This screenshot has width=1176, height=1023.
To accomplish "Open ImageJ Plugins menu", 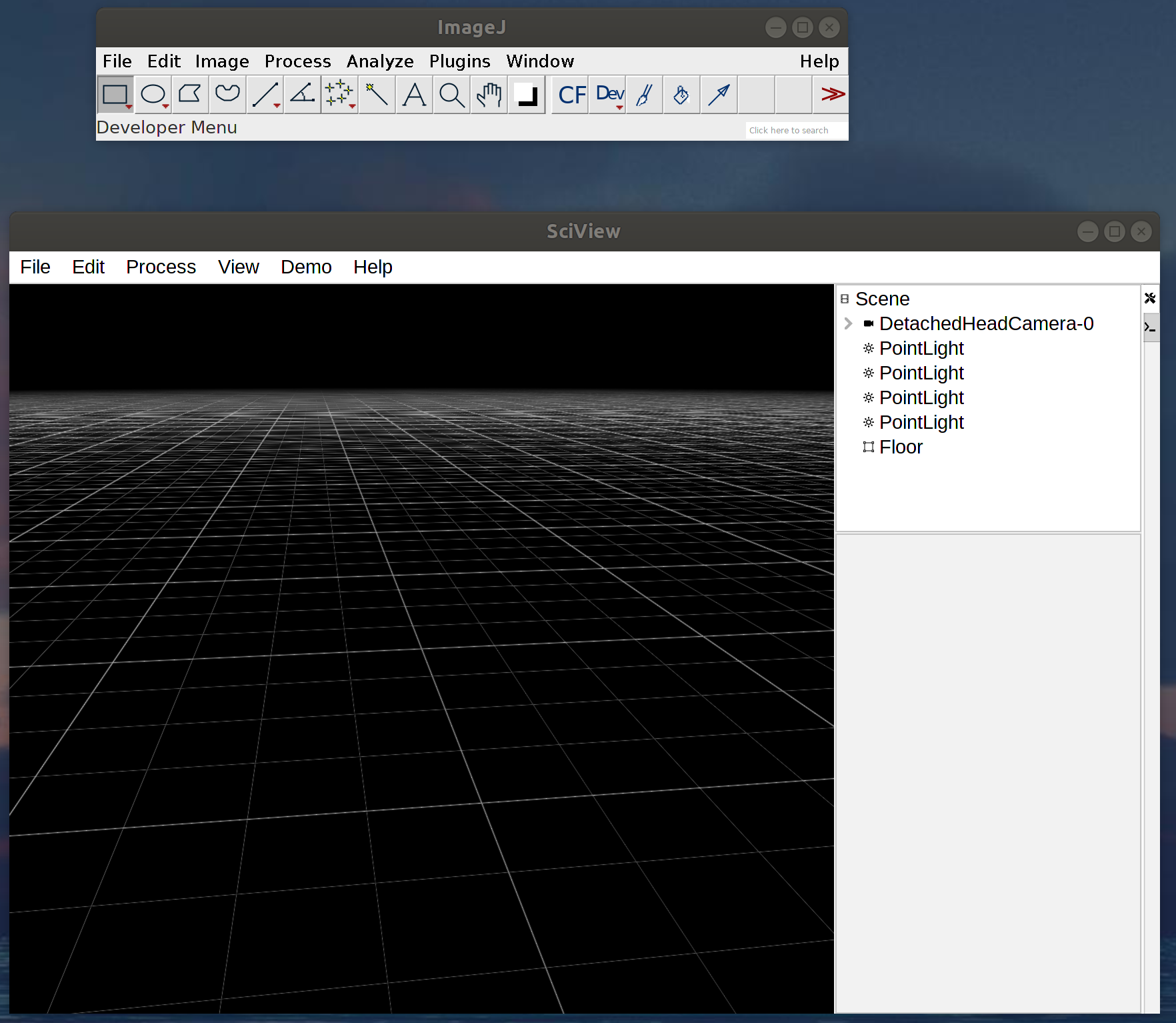I will click(460, 61).
